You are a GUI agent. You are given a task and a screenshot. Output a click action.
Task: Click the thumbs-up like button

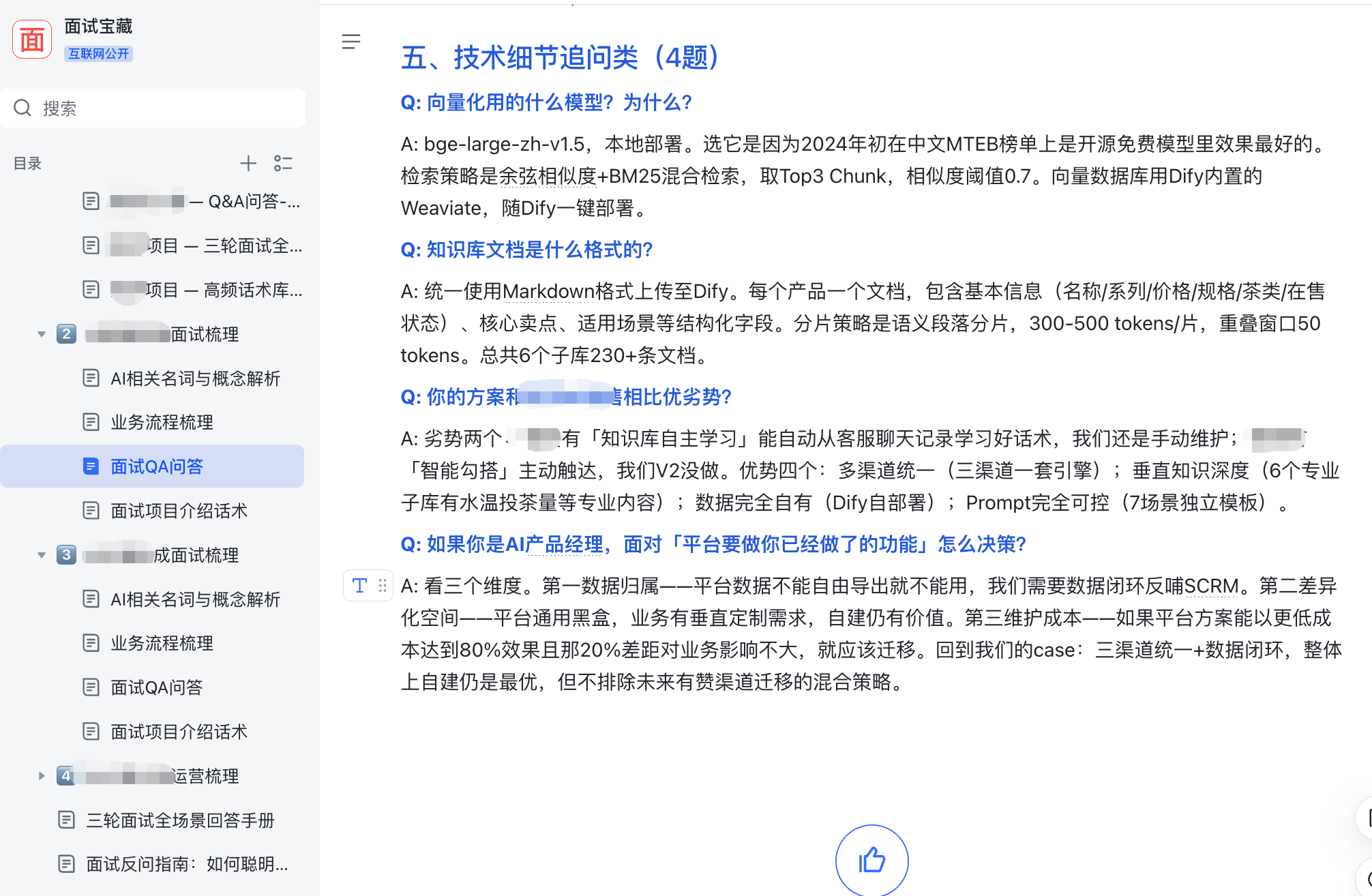point(871,860)
